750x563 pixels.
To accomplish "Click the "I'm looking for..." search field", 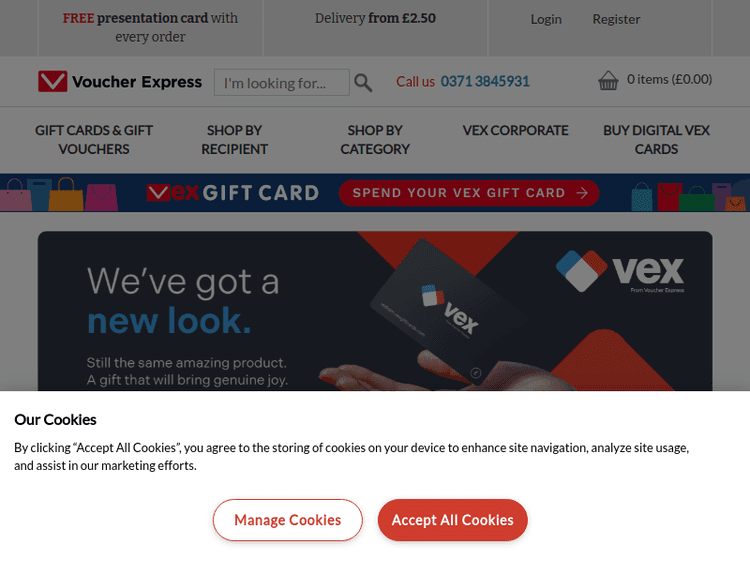I will click(x=282, y=82).
